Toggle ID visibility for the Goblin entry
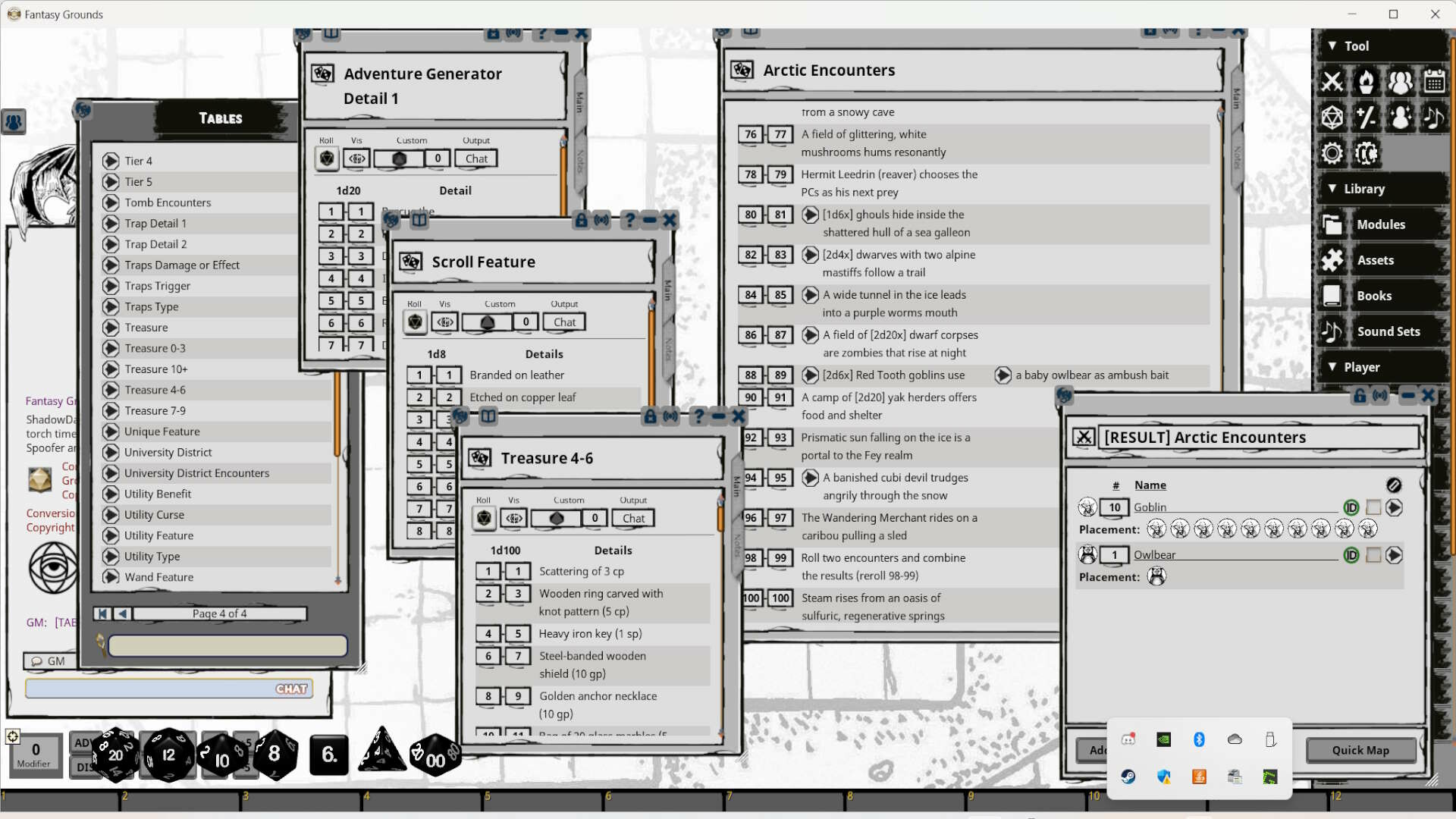 tap(1351, 508)
